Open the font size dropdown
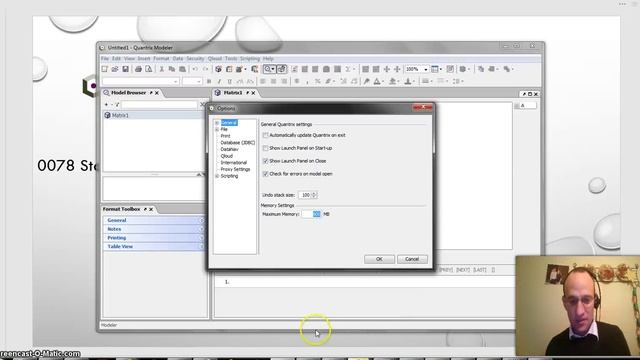The height and width of the screenshot is (360, 640). click(x=199, y=81)
